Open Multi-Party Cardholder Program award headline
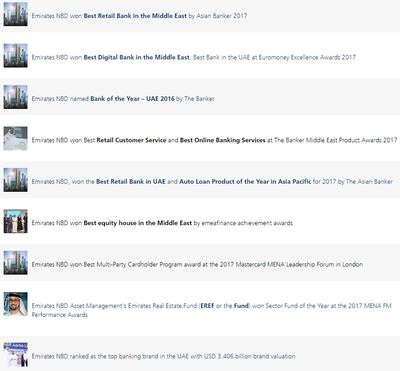Image resolution: width=400 pixels, height=371 pixels. pos(197,264)
